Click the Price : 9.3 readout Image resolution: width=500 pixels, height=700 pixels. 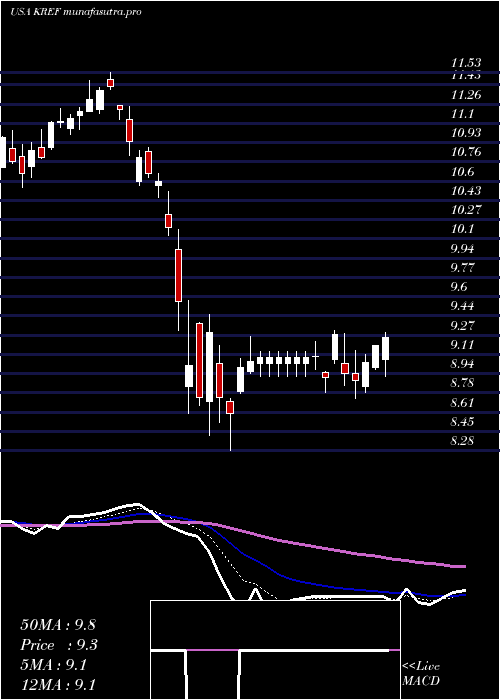pos(58,645)
